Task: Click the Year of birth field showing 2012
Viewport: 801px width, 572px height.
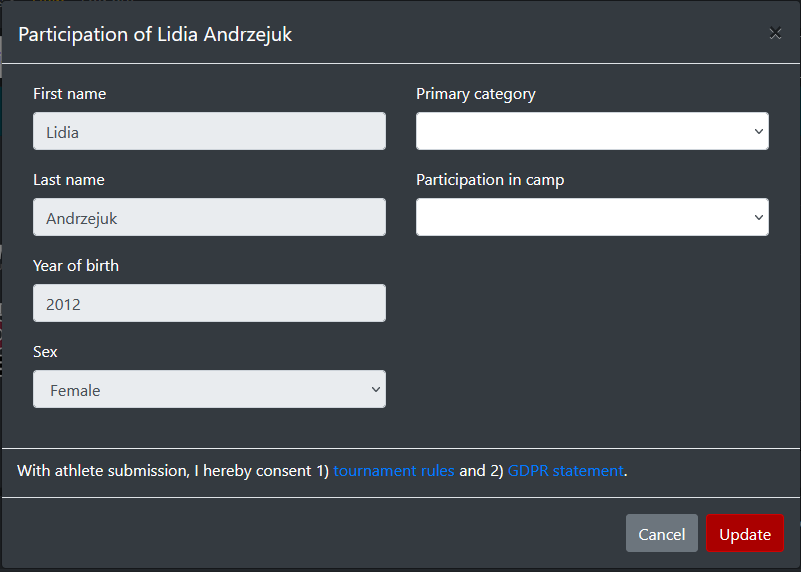Action: (x=209, y=303)
